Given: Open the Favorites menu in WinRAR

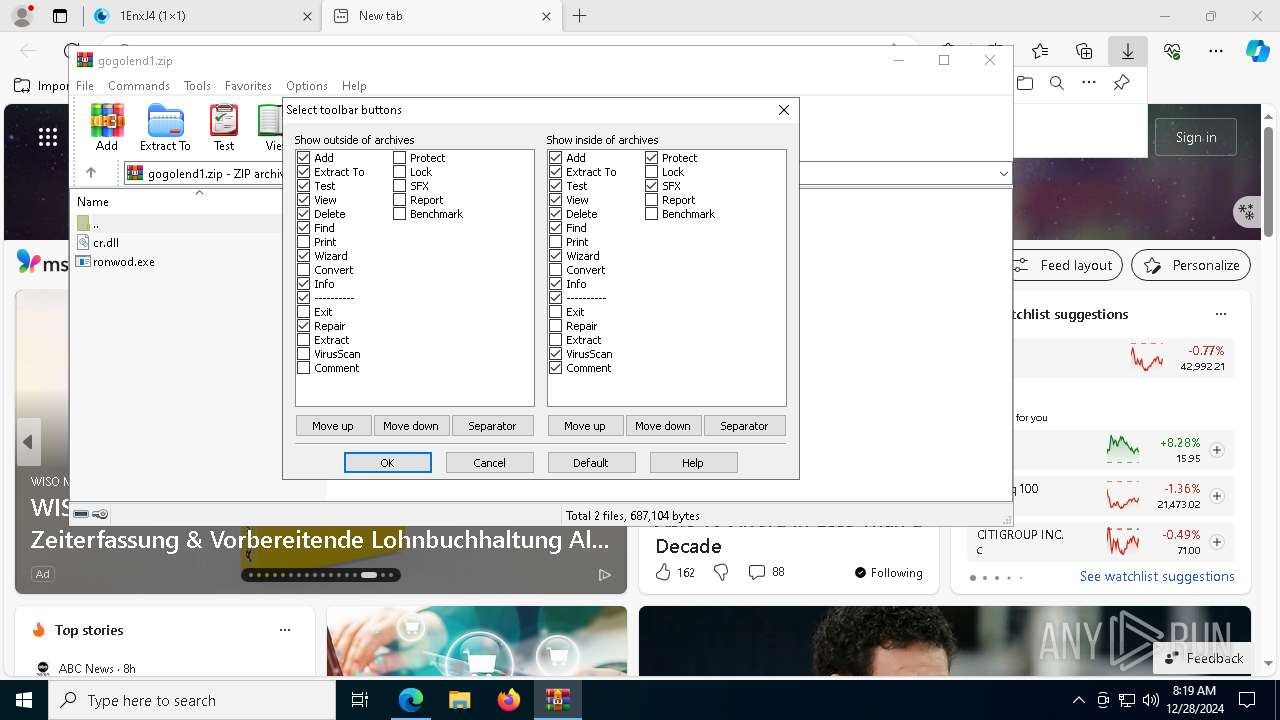Looking at the screenshot, I should click(248, 86).
